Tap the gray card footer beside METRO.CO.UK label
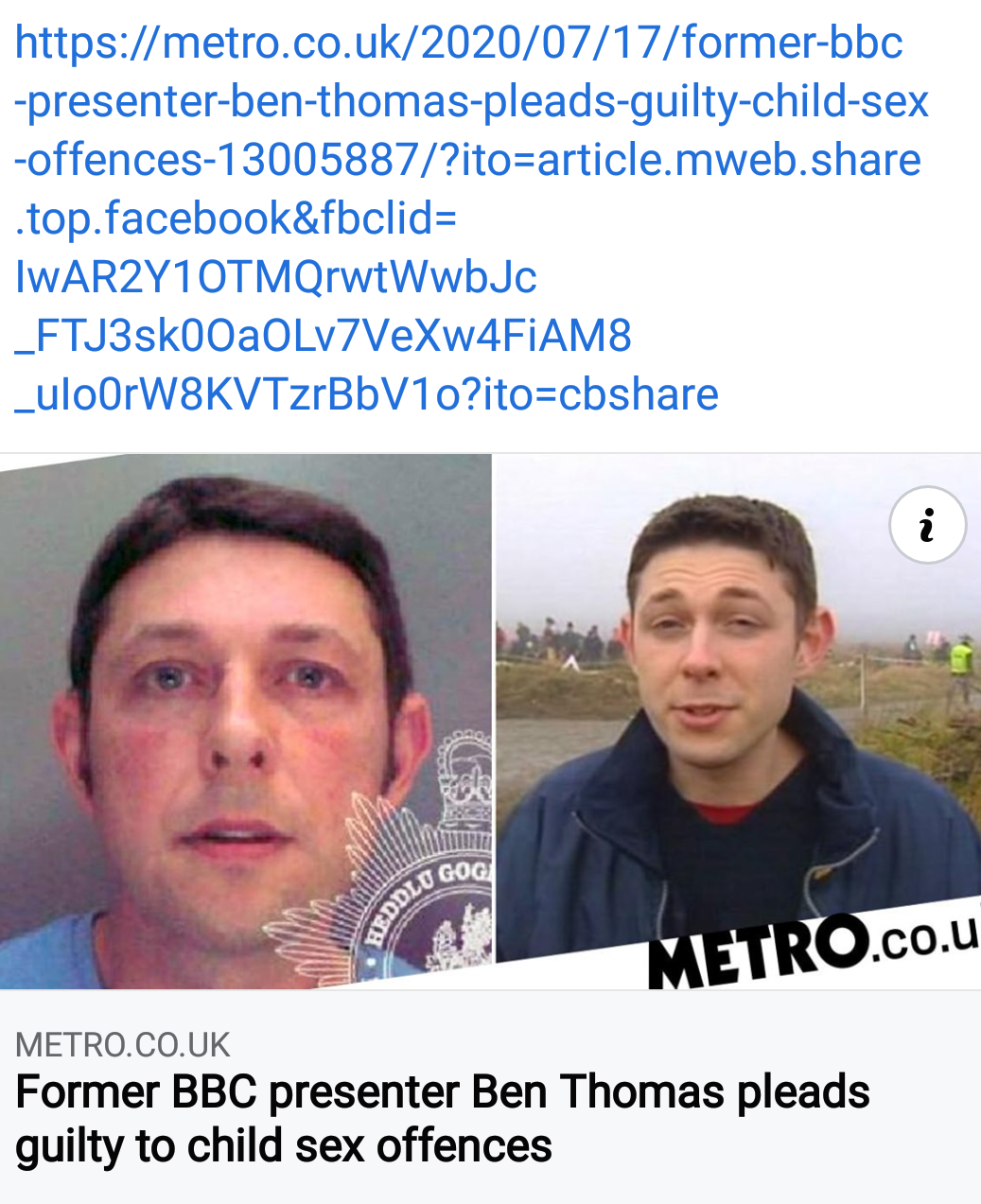This screenshot has height=1204, width=981. tap(605, 1045)
